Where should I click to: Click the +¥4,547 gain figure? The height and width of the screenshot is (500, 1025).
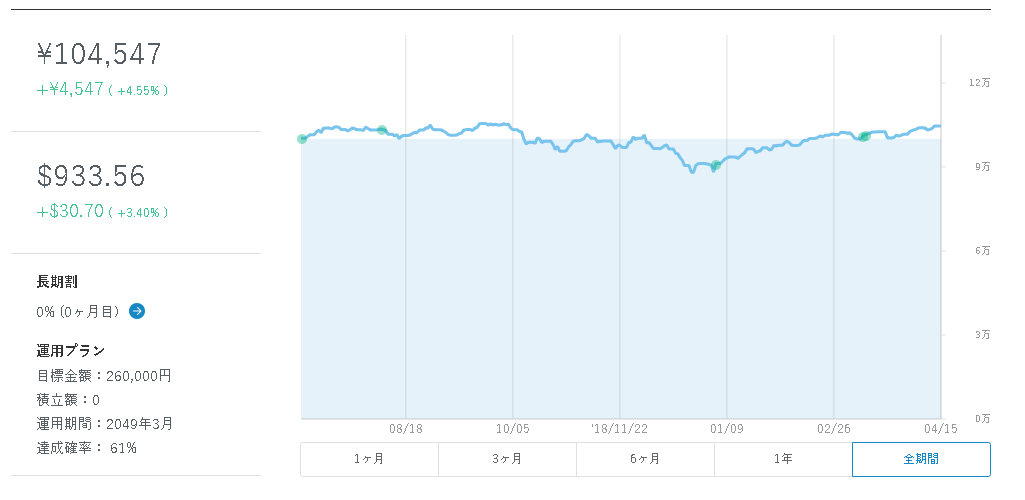70,89
